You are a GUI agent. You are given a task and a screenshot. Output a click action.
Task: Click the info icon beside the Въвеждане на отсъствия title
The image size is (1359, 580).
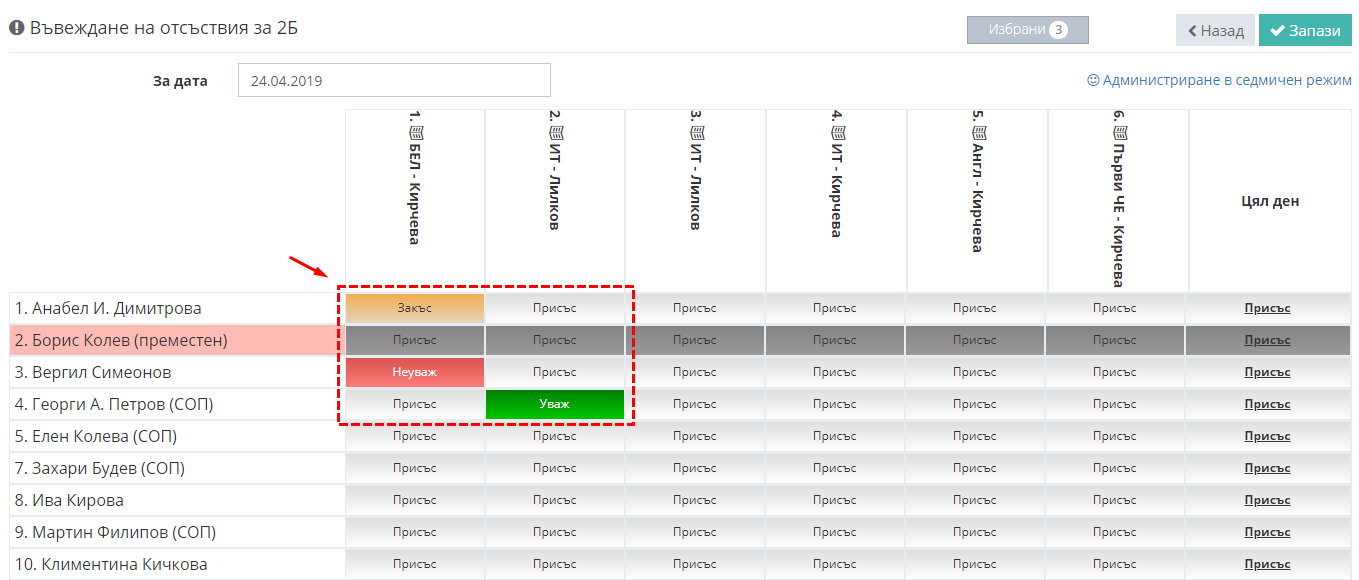(17, 29)
